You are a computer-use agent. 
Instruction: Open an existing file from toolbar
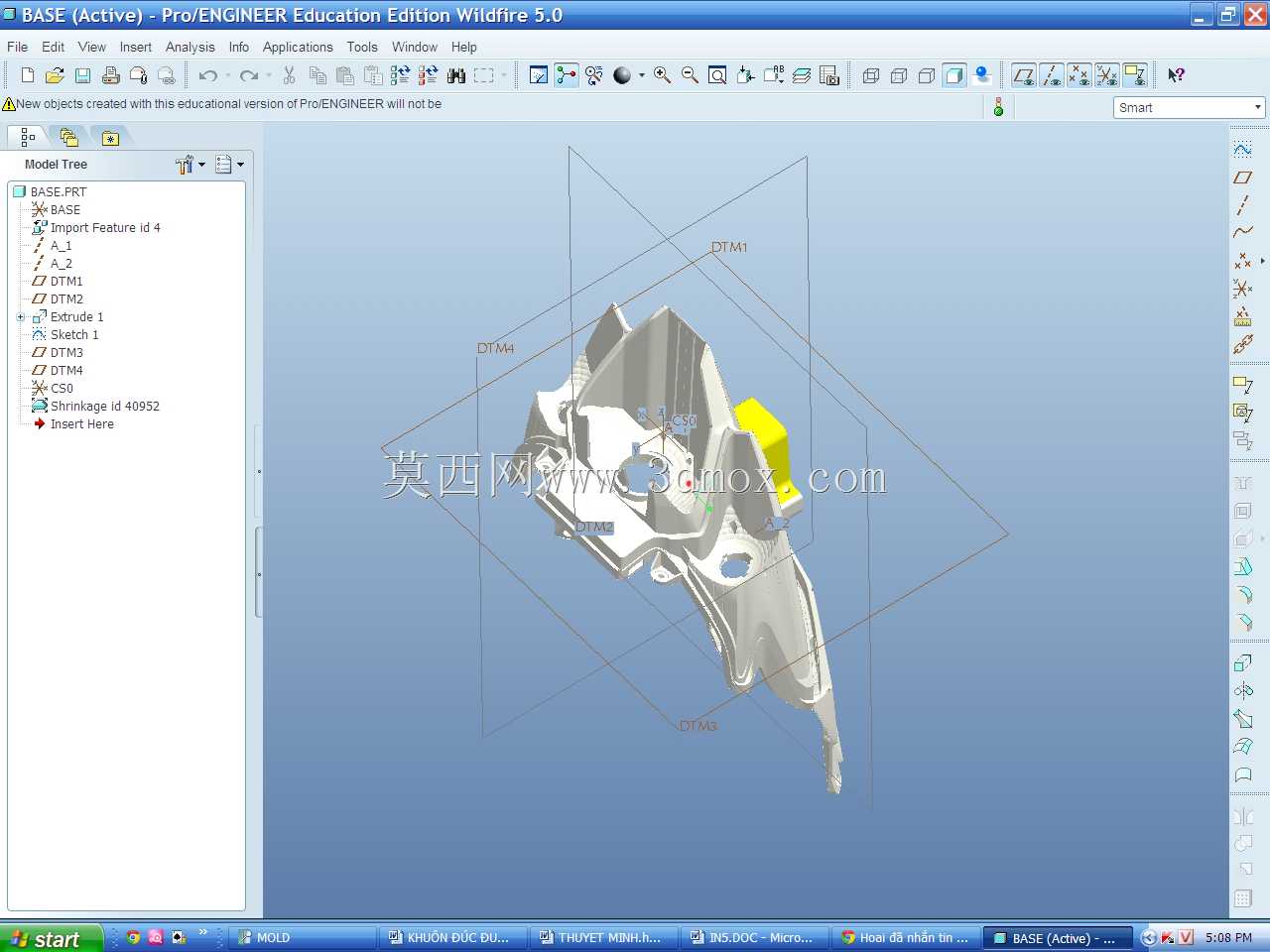[56, 75]
